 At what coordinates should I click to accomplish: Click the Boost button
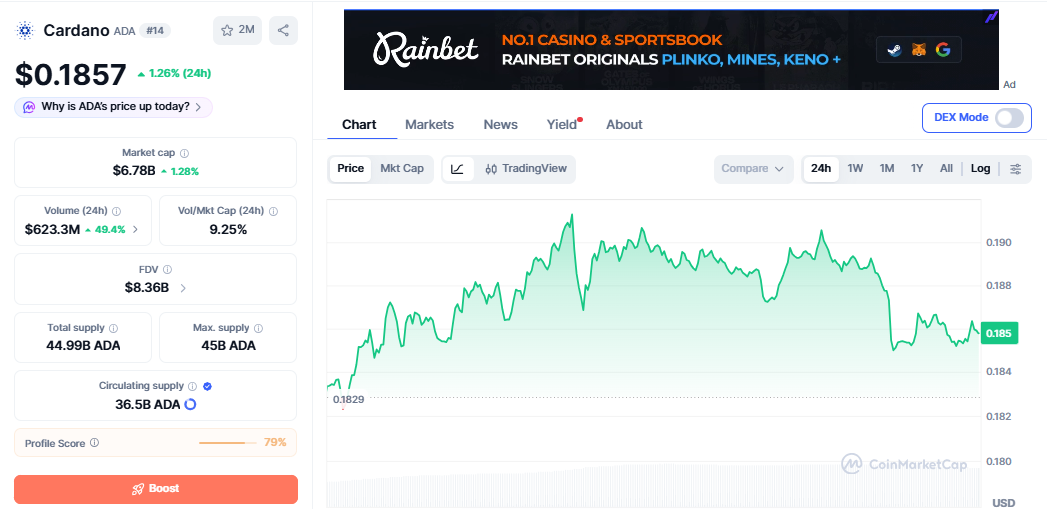[x=156, y=489]
